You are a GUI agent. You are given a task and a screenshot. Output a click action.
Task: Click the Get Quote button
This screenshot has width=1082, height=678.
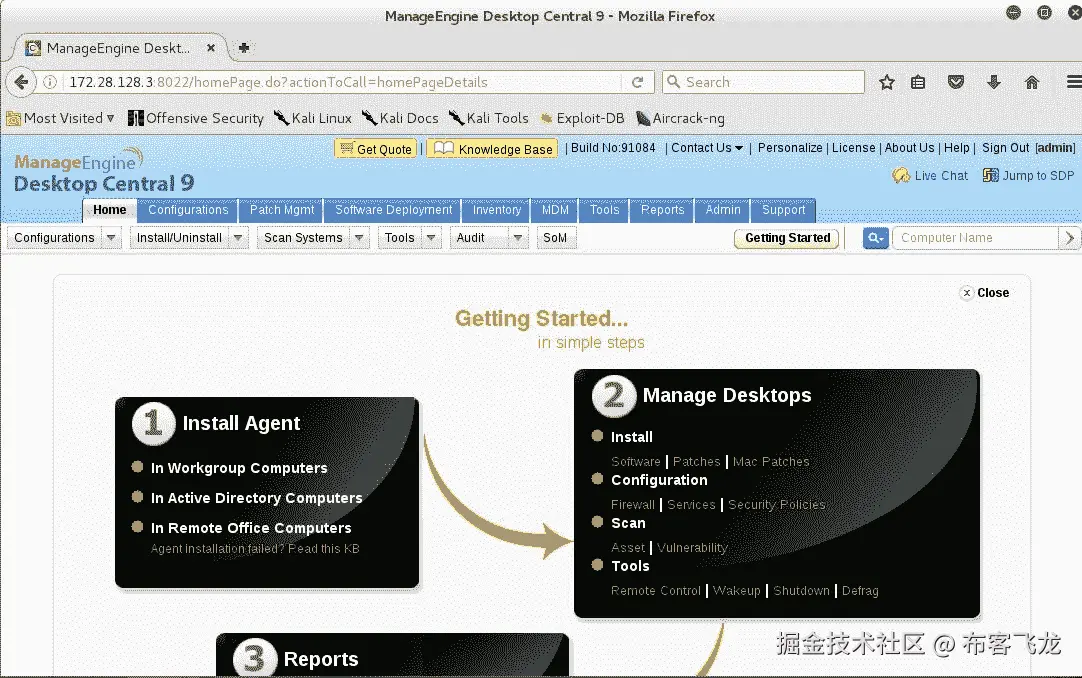point(376,149)
